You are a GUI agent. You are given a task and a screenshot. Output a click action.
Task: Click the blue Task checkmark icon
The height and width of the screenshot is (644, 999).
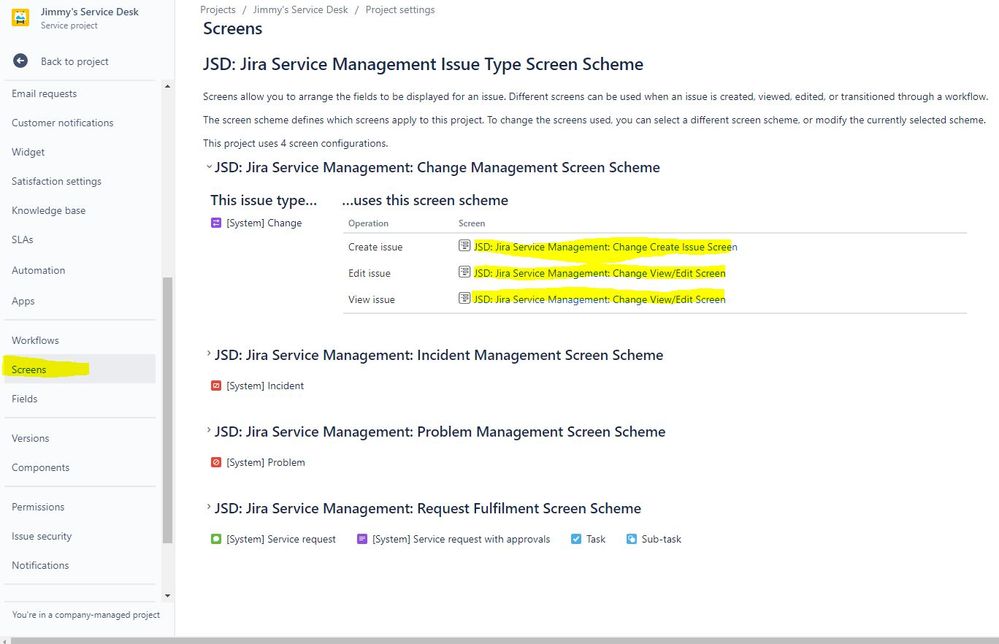tap(576, 539)
